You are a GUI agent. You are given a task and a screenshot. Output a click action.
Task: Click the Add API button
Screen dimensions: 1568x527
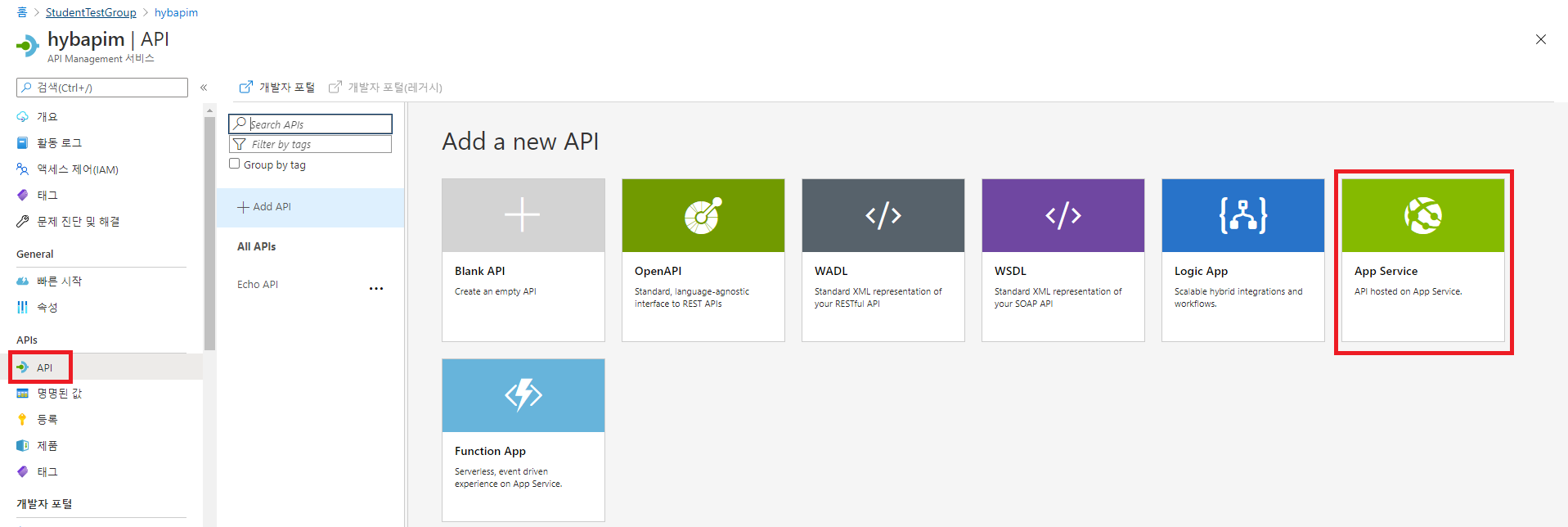click(264, 207)
